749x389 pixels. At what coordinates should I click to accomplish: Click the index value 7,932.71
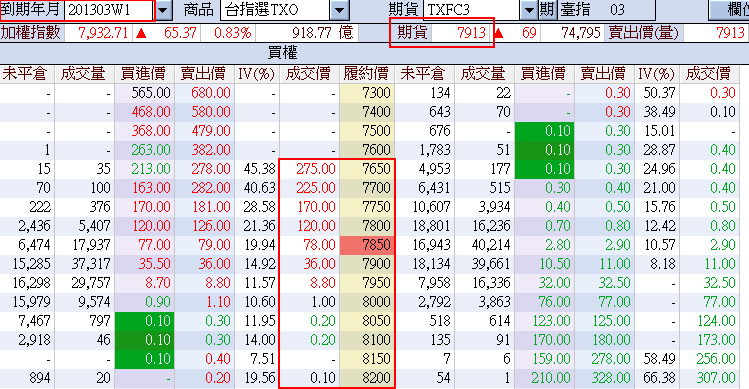(103, 32)
